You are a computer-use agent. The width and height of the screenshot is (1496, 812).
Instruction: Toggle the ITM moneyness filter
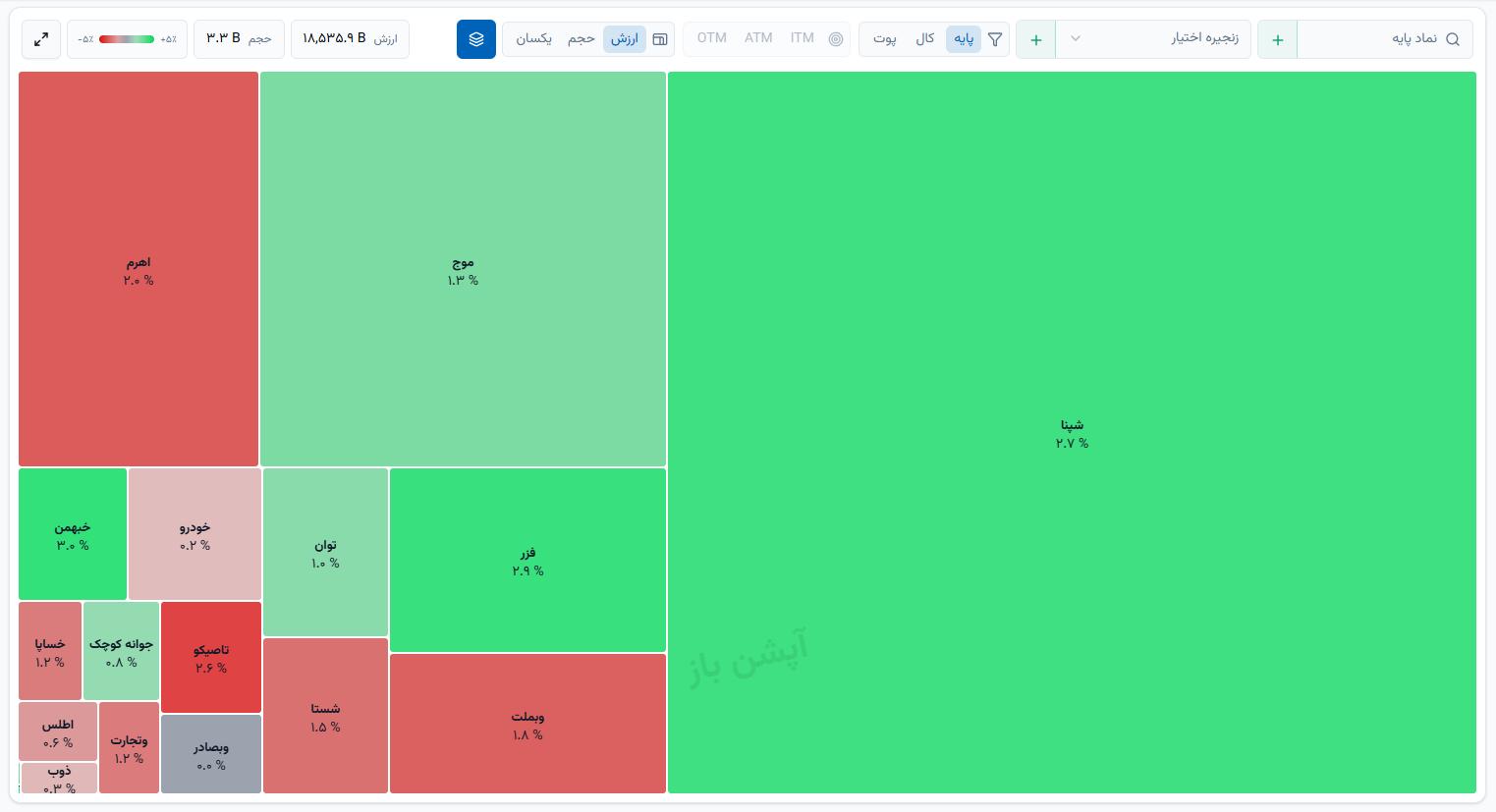coord(803,38)
